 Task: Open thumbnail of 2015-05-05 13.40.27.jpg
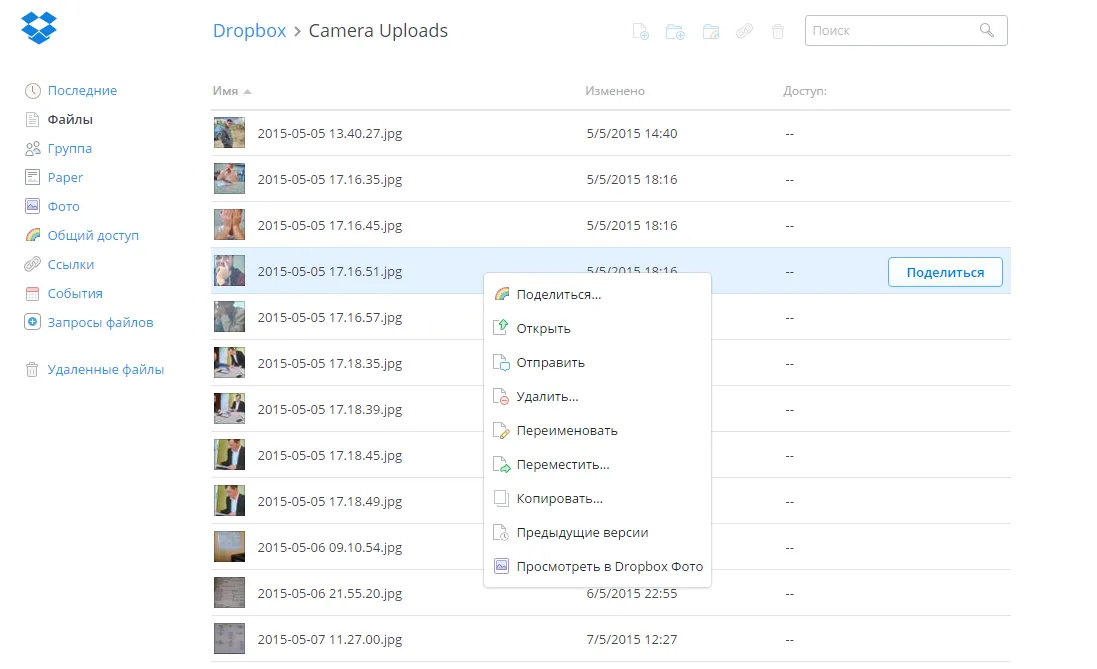click(229, 133)
